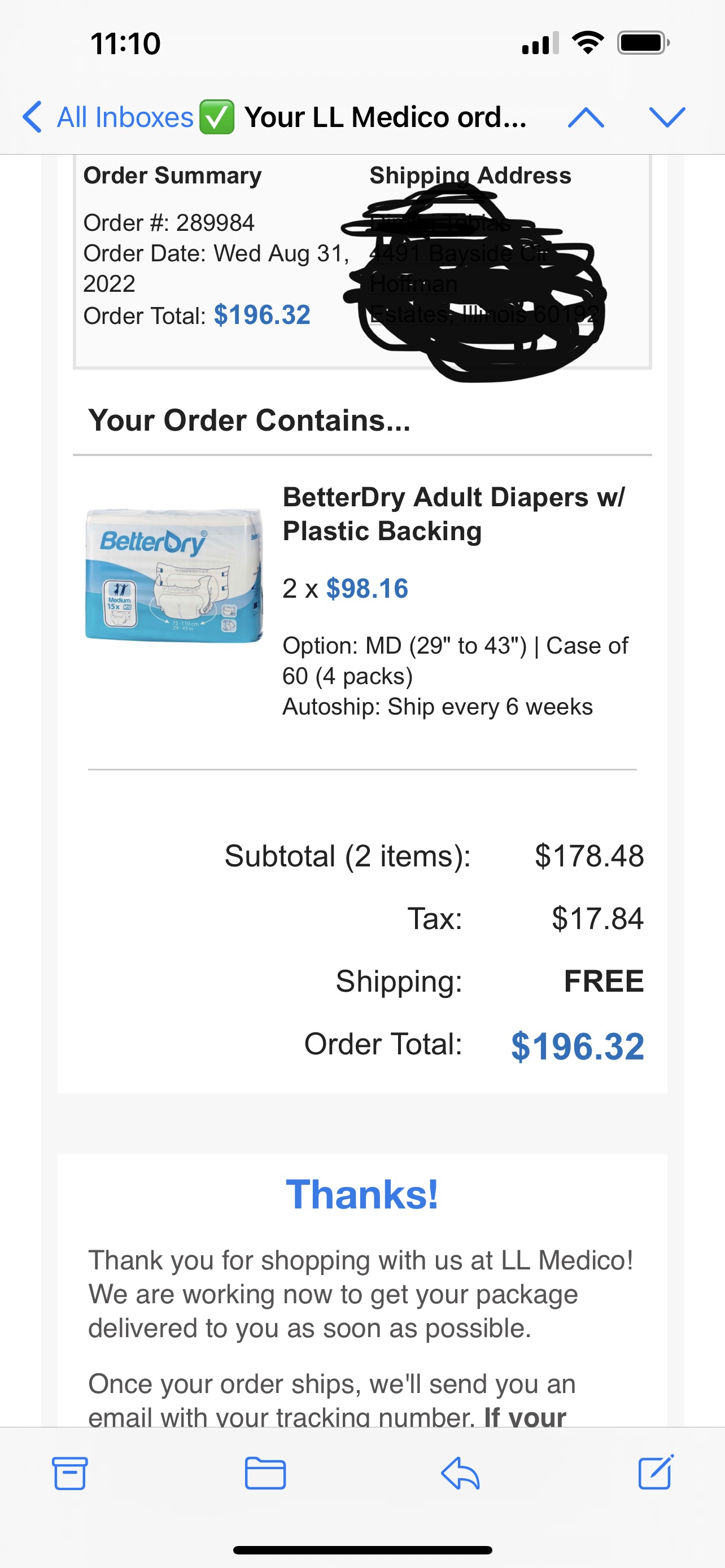Tap the back chevron to All Inboxes
The width and height of the screenshot is (725, 1568).
point(33,117)
